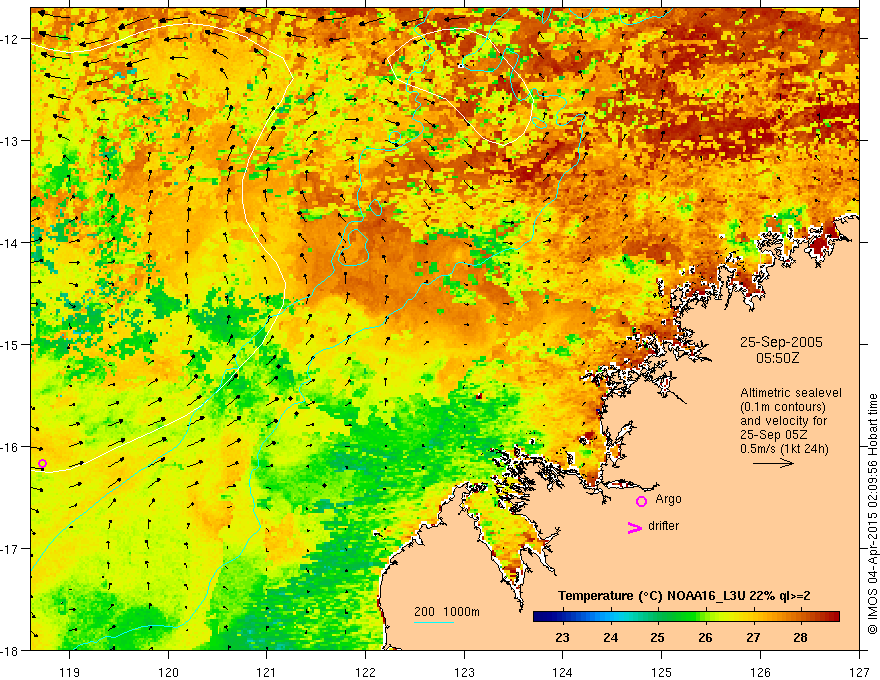Click color bar tick label 26
880x680 pixels.
705,637
